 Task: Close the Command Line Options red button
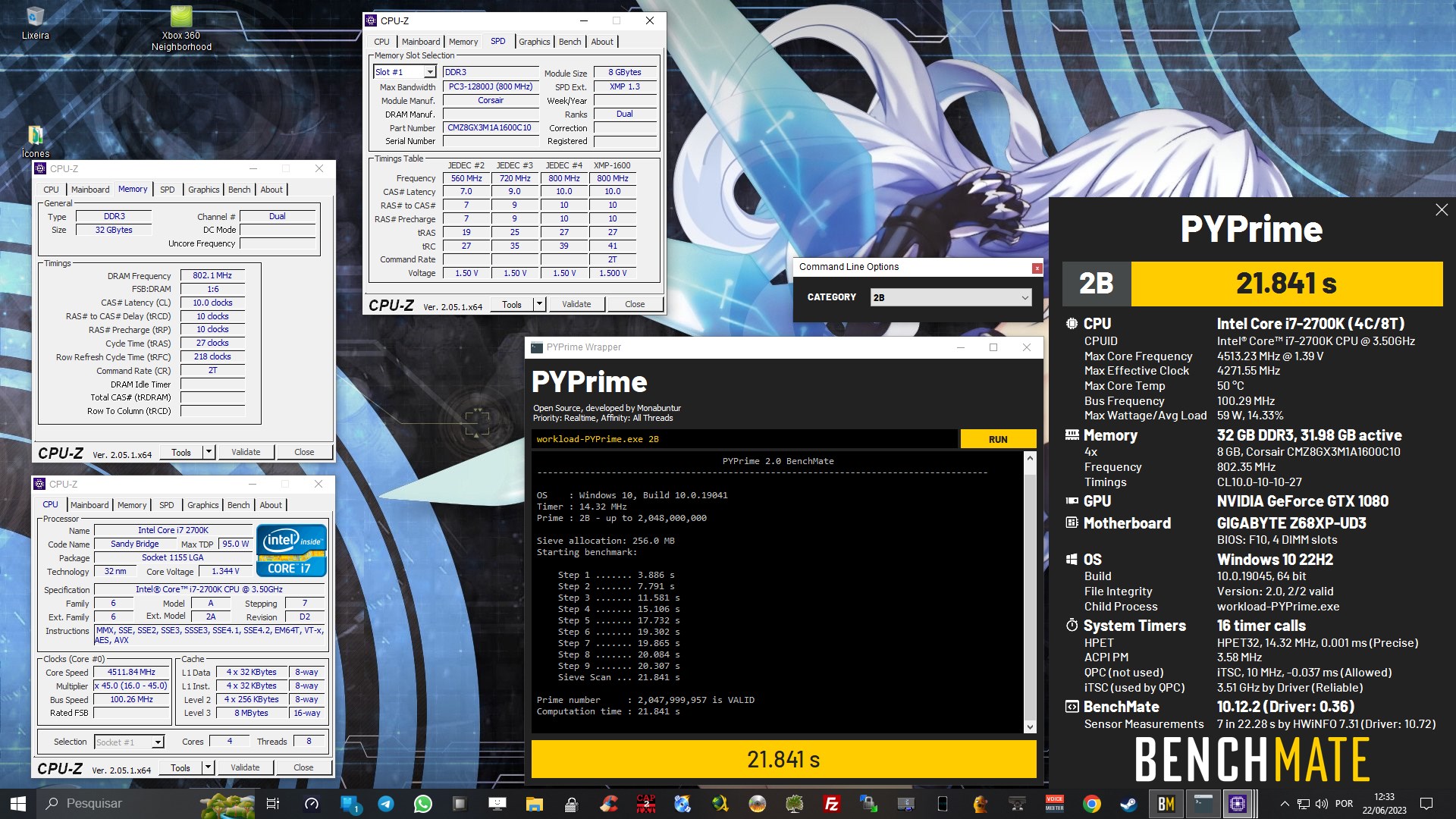[1037, 268]
